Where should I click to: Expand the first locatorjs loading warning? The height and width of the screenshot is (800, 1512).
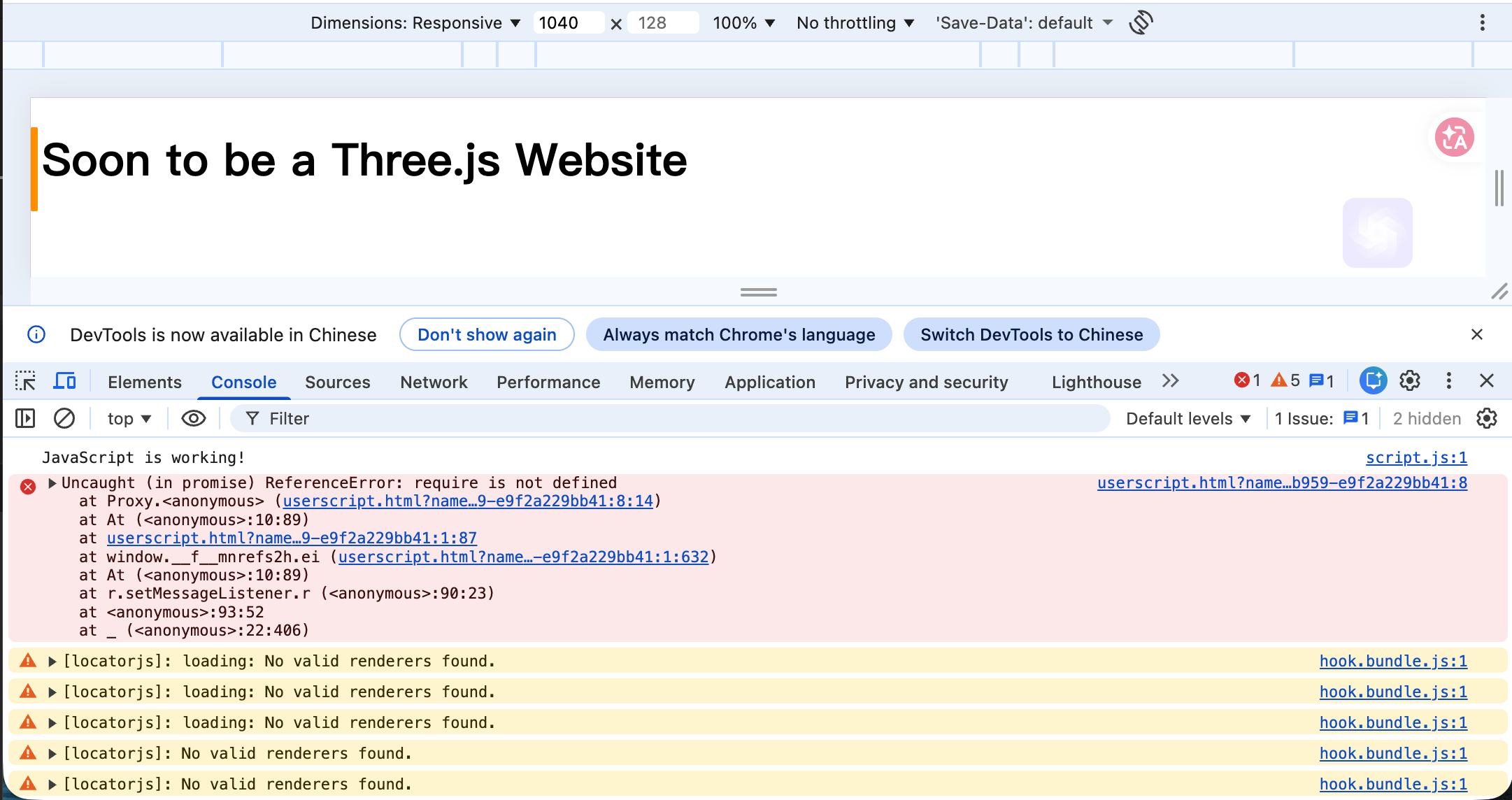[52, 662]
